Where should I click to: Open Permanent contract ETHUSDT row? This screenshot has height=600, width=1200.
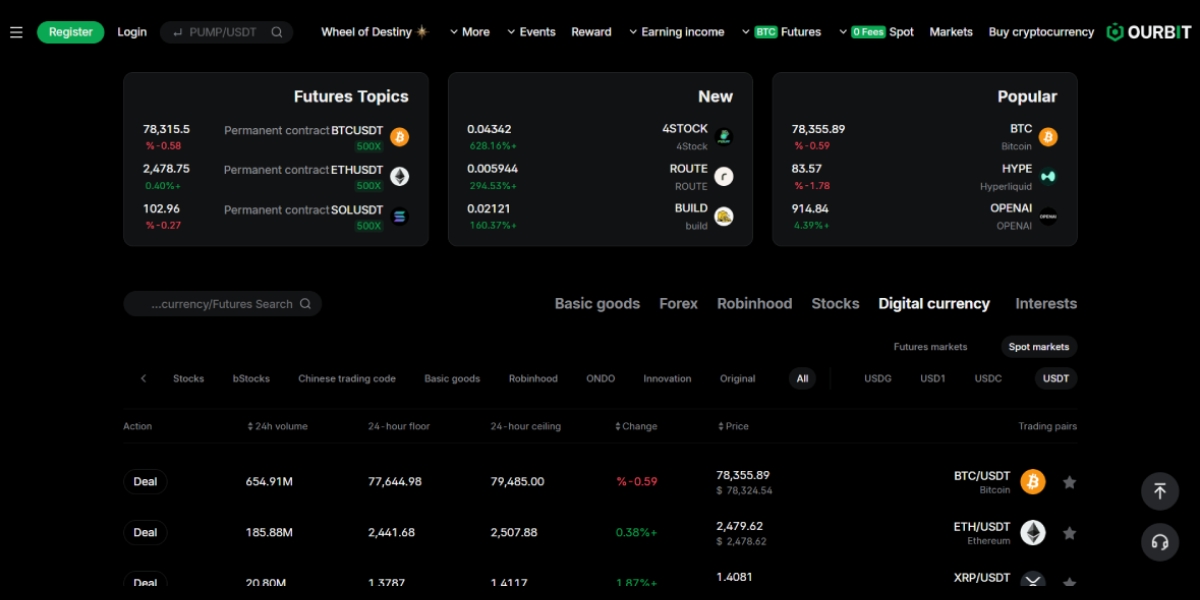[x=276, y=177]
